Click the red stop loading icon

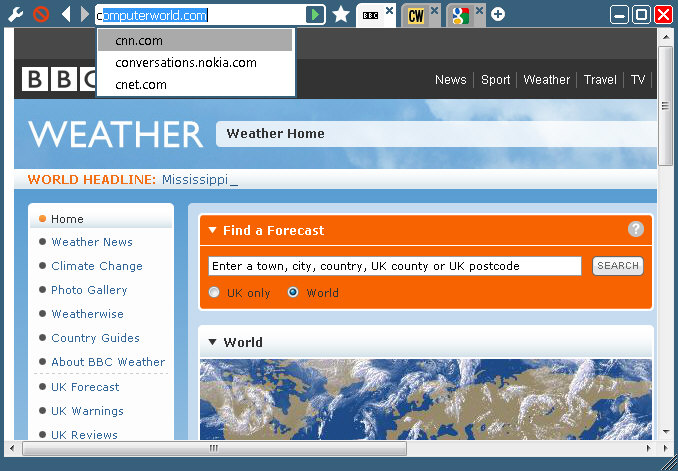(x=41, y=15)
